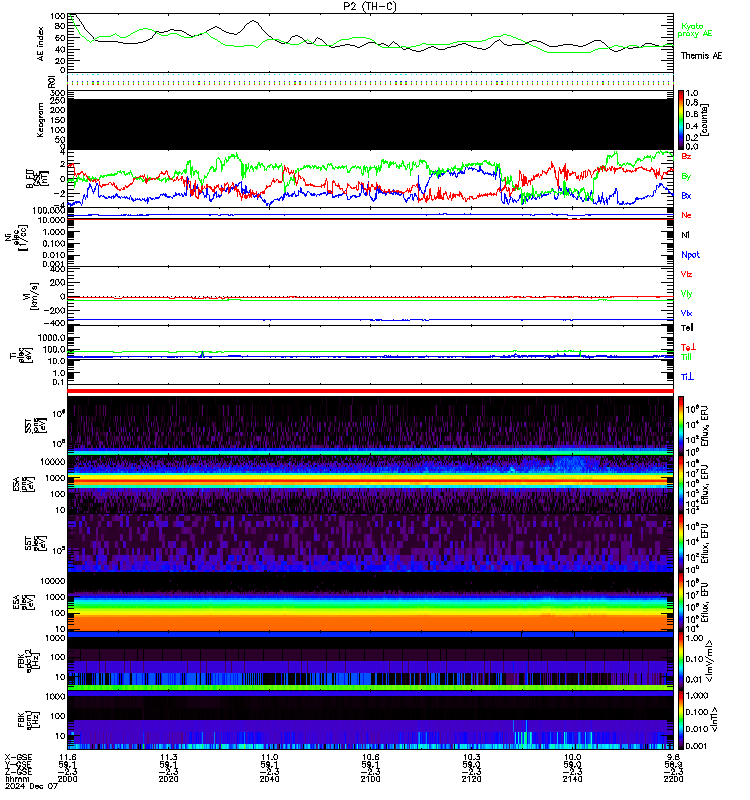The image size is (750, 800).
Task: Click the hhmm row label
Action: pyautogui.click(x=17, y=779)
